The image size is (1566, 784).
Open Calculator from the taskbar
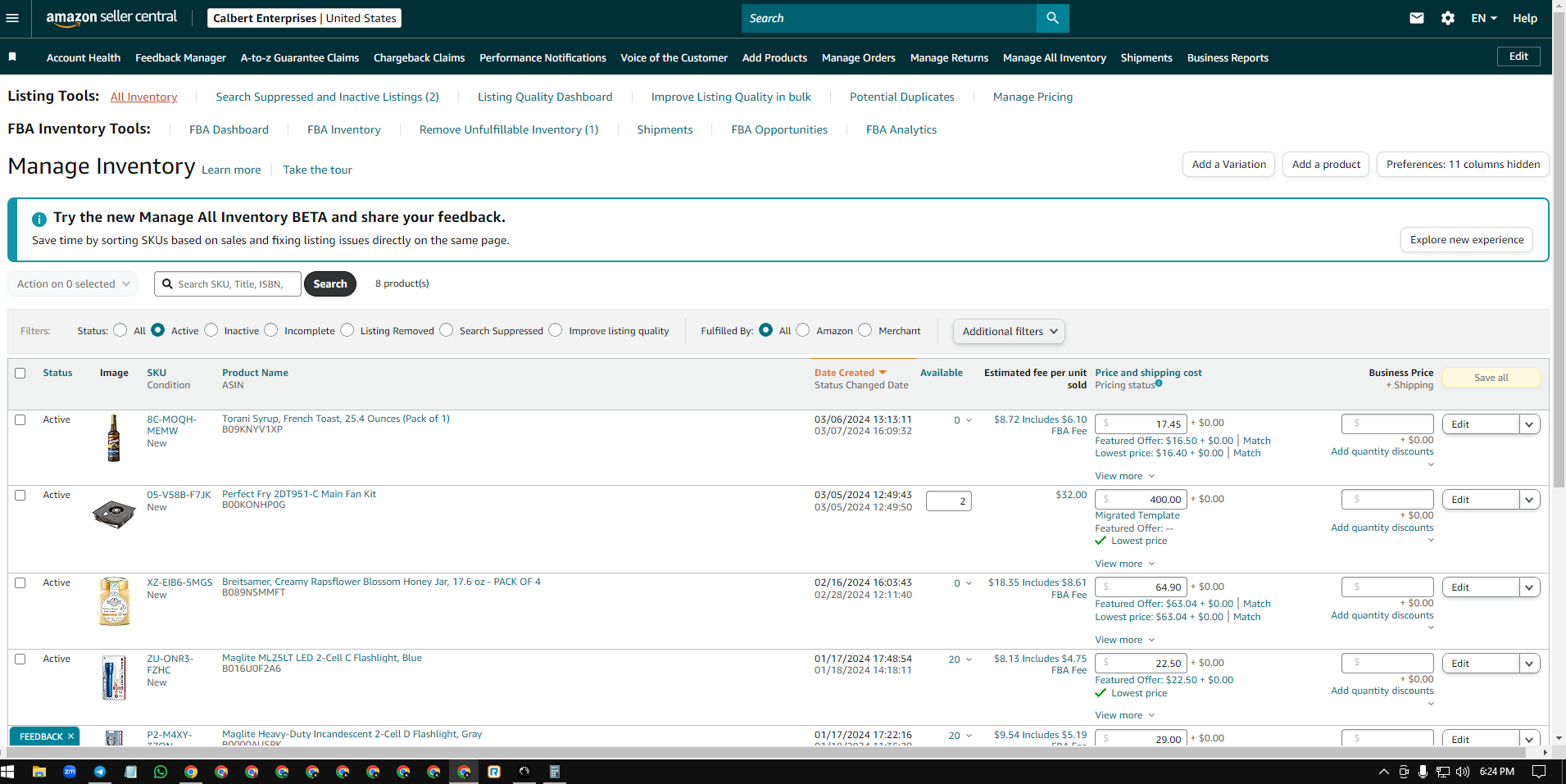point(555,772)
